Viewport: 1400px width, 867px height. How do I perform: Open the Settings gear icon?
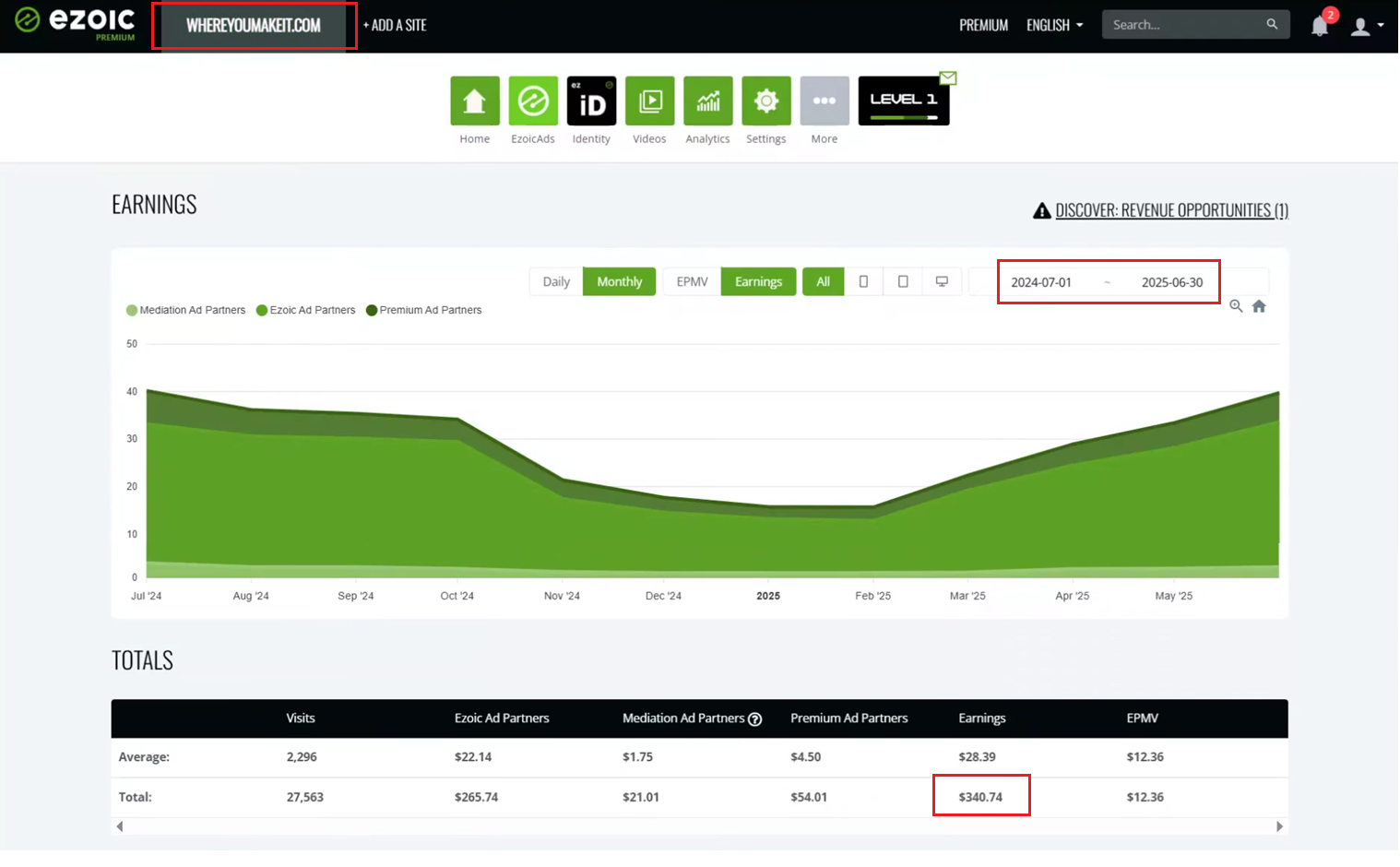(x=766, y=101)
